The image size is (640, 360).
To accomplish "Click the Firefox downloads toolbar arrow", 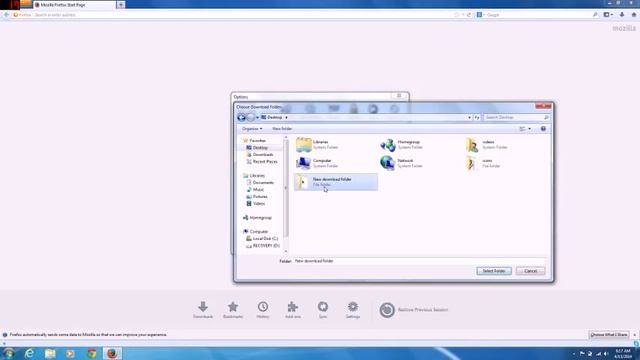I will coord(622,15).
